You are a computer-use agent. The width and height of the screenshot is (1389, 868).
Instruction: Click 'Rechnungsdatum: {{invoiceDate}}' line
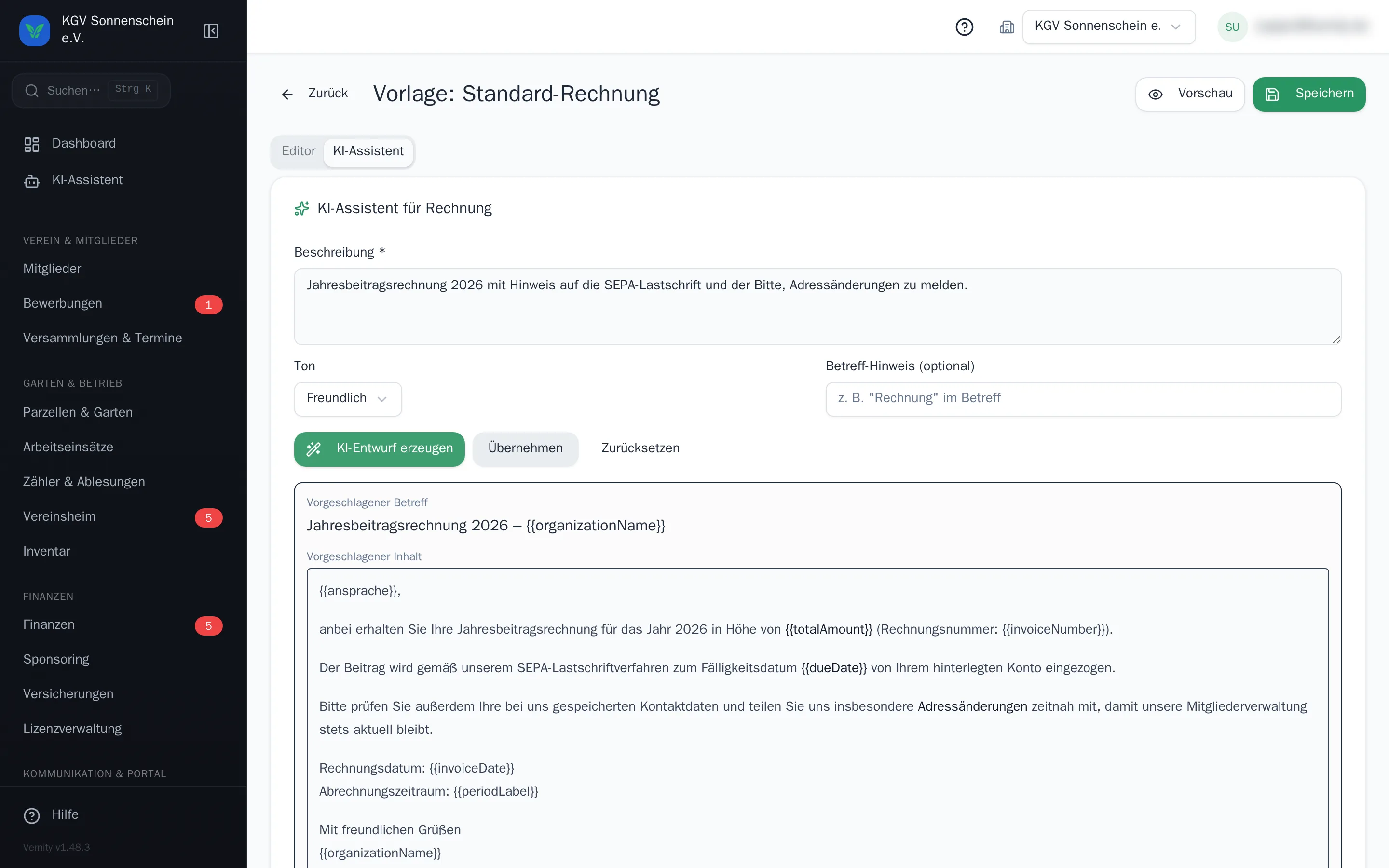(x=417, y=769)
